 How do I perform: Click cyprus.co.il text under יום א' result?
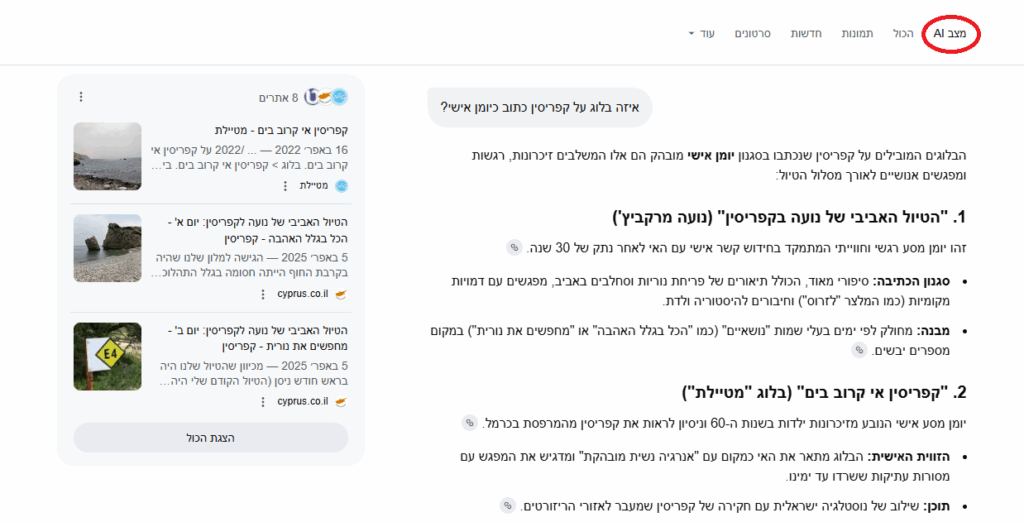pyautogui.click(x=302, y=294)
